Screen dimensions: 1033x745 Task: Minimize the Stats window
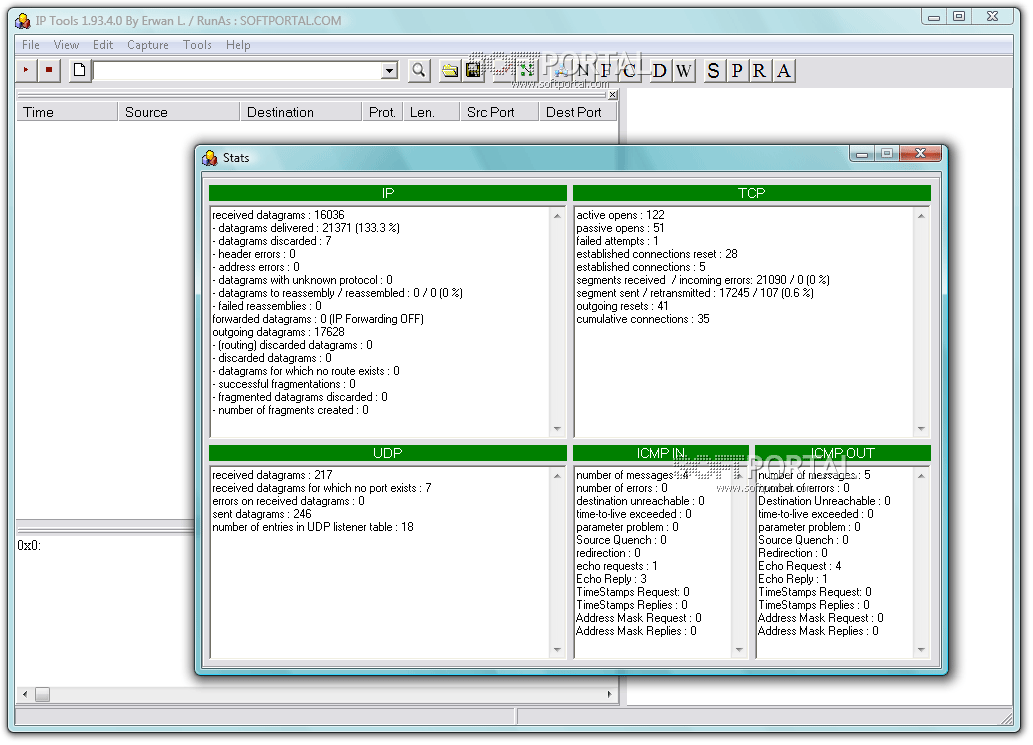click(862, 153)
